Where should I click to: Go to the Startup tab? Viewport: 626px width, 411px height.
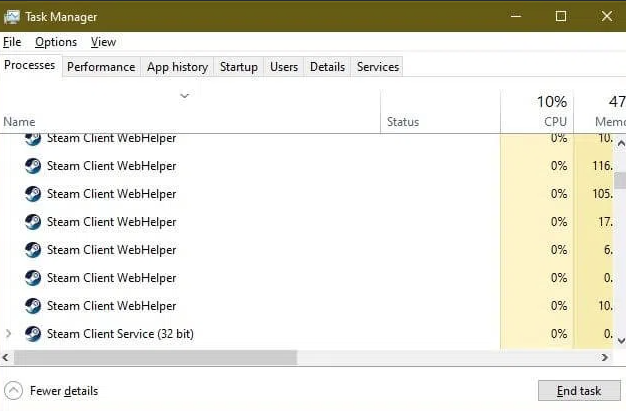239,67
